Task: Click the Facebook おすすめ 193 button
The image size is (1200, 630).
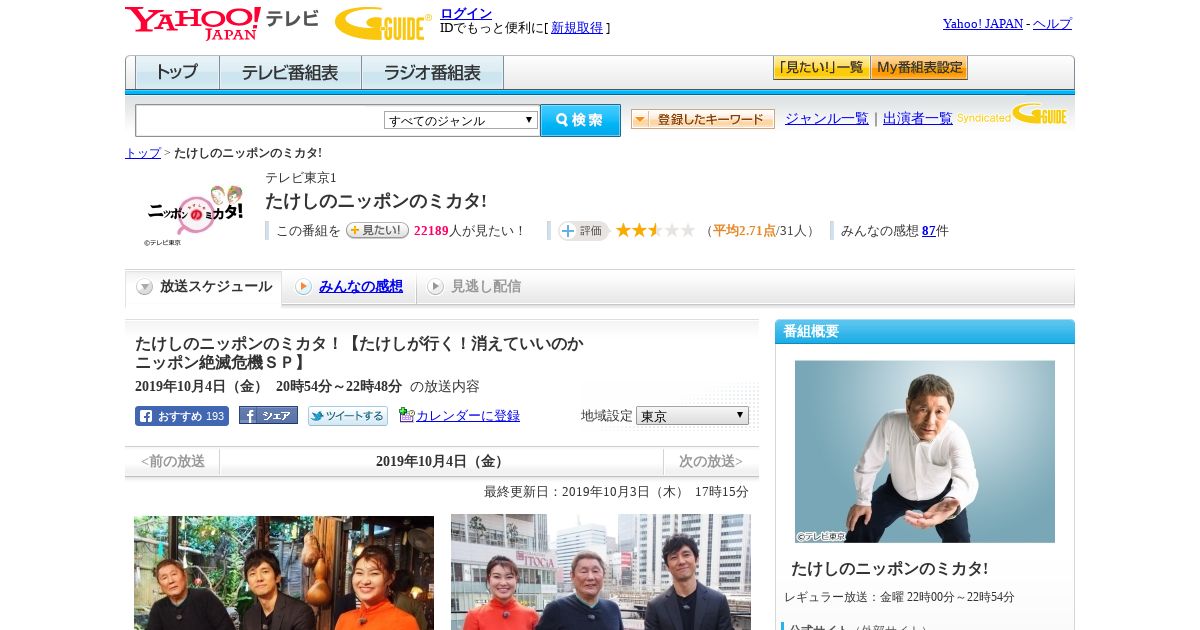Action: point(182,416)
